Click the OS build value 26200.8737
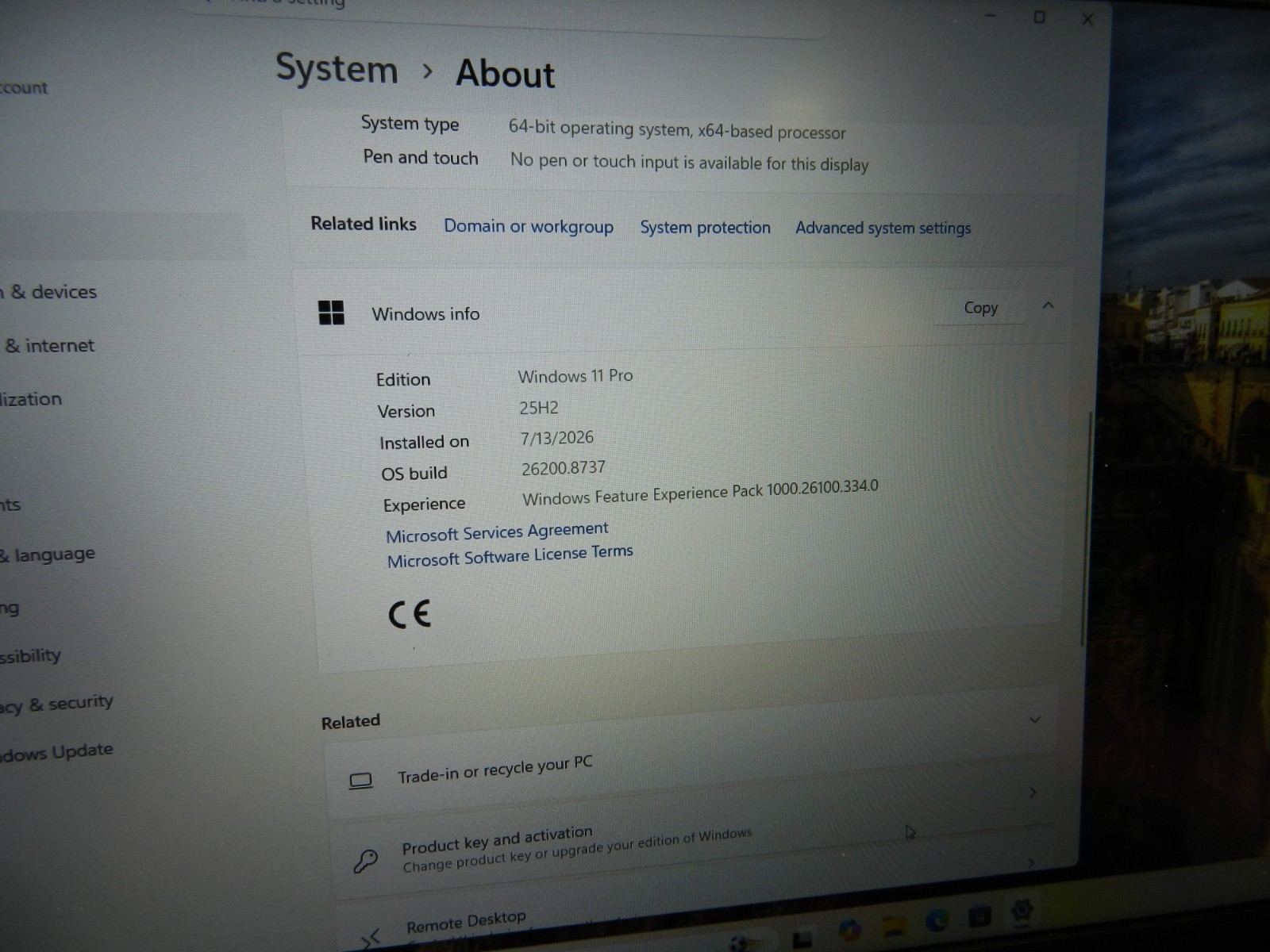Image resolution: width=1270 pixels, height=952 pixels. 564,468
